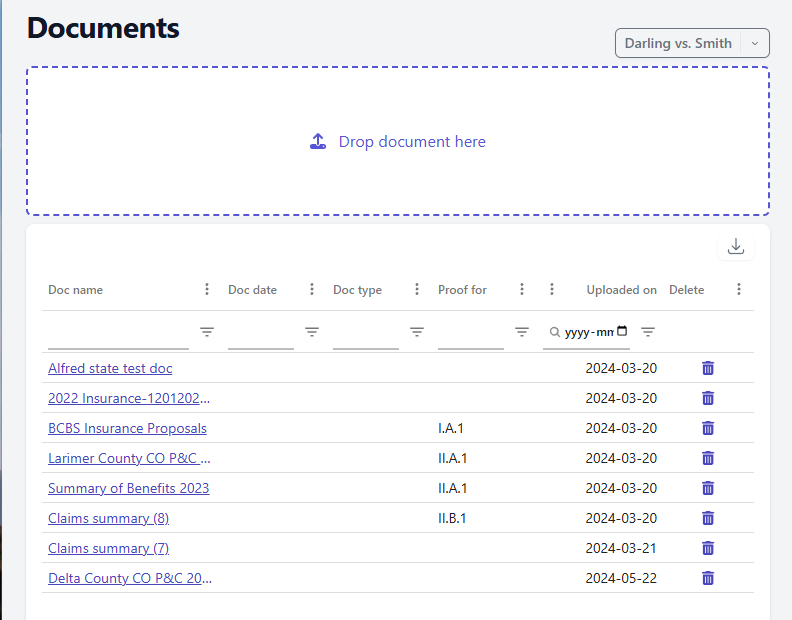Image resolution: width=792 pixels, height=620 pixels.
Task: Open the Alfred state test doc link
Action: pyautogui.click(x=110, y=368)
